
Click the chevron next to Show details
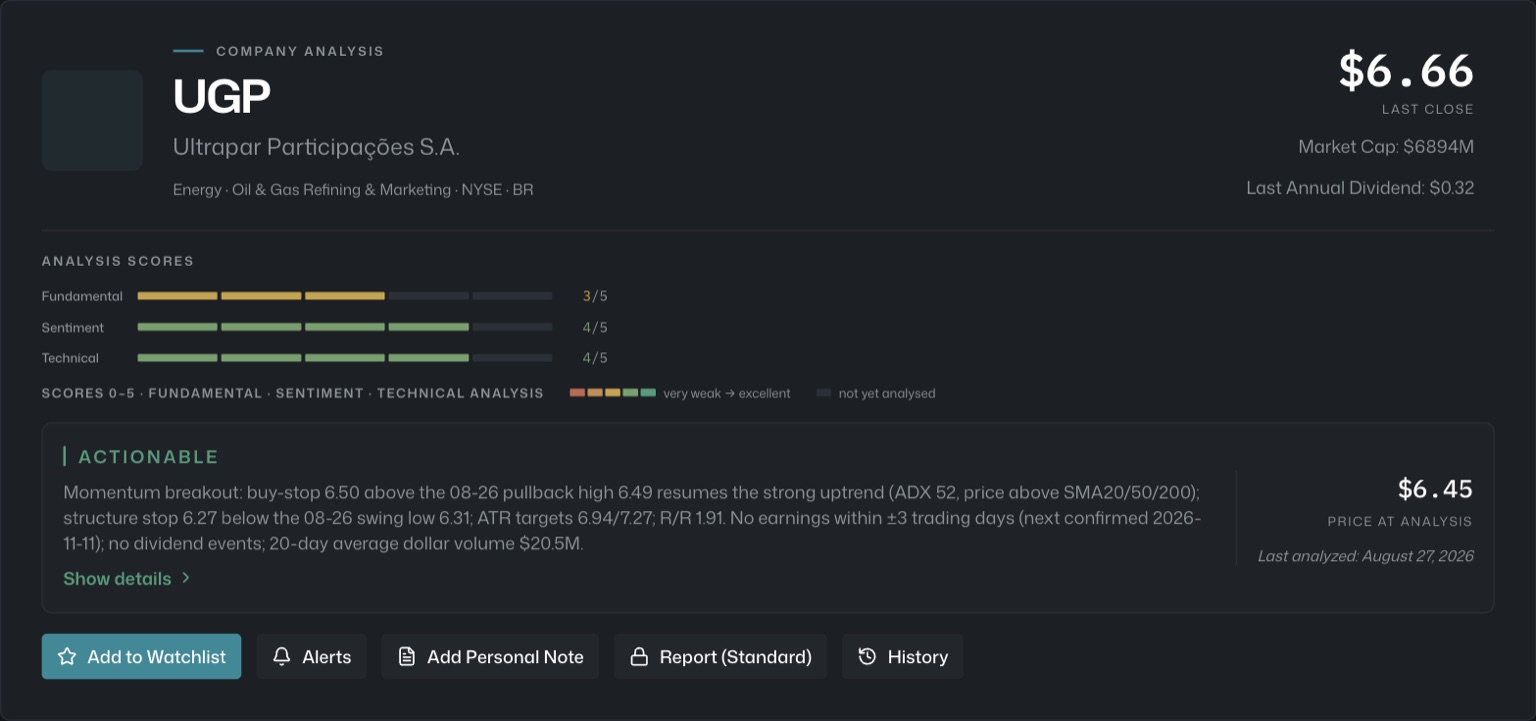(x=186, y=578)
